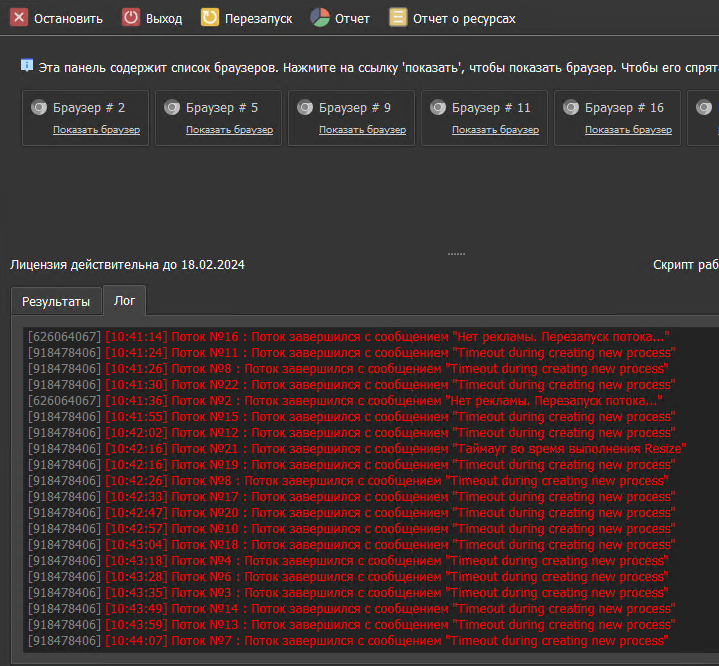Select the Лог tab

(125, 300)
